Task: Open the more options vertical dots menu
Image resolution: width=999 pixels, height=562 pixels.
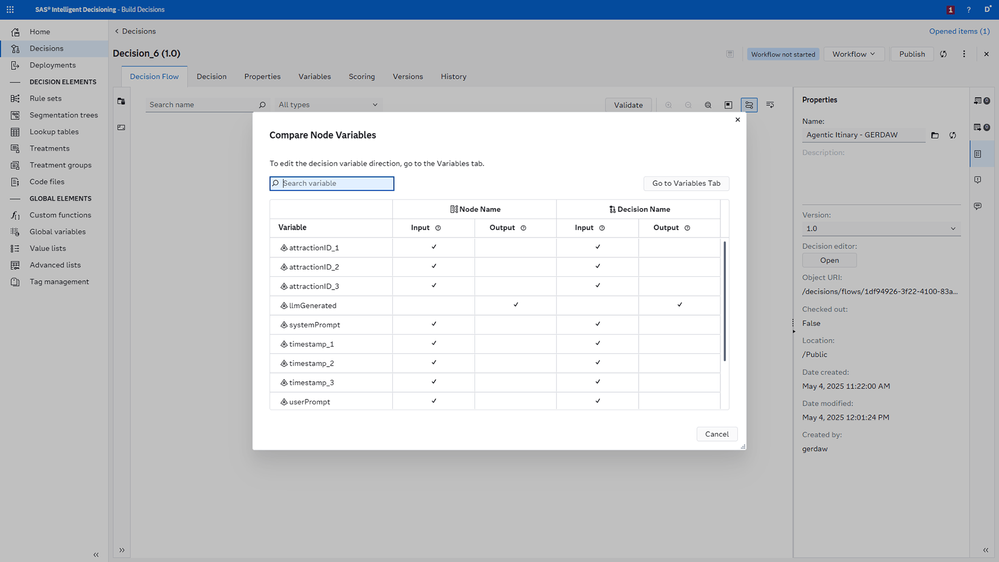Action: [x=964, y=54]
